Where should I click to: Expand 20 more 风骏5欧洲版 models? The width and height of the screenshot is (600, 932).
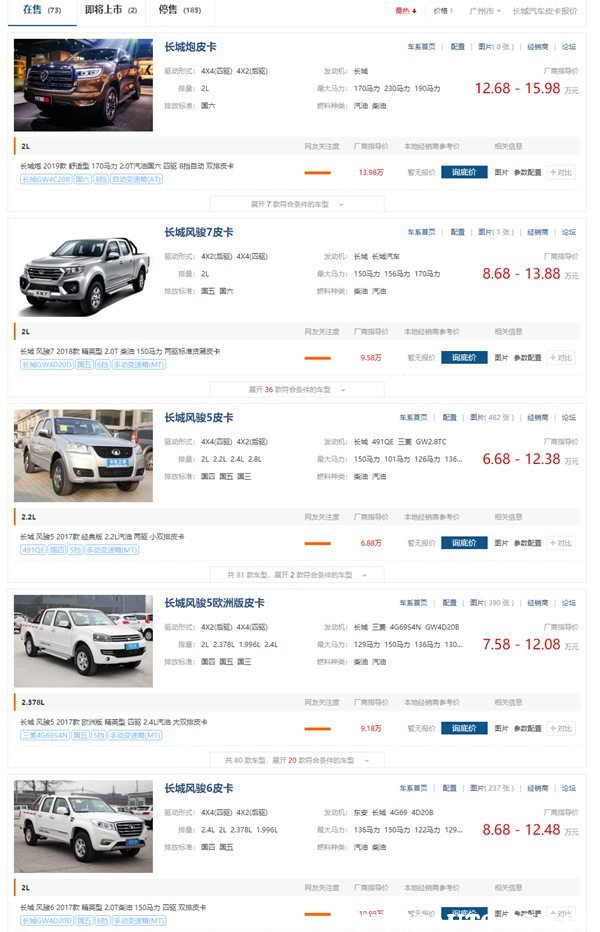[x=297, y=760]
